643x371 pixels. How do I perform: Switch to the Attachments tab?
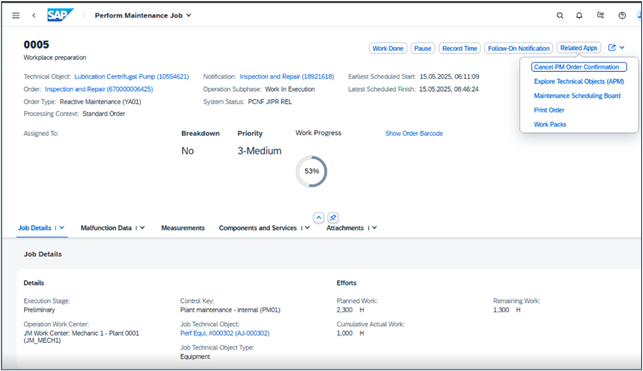coord(345,228)
